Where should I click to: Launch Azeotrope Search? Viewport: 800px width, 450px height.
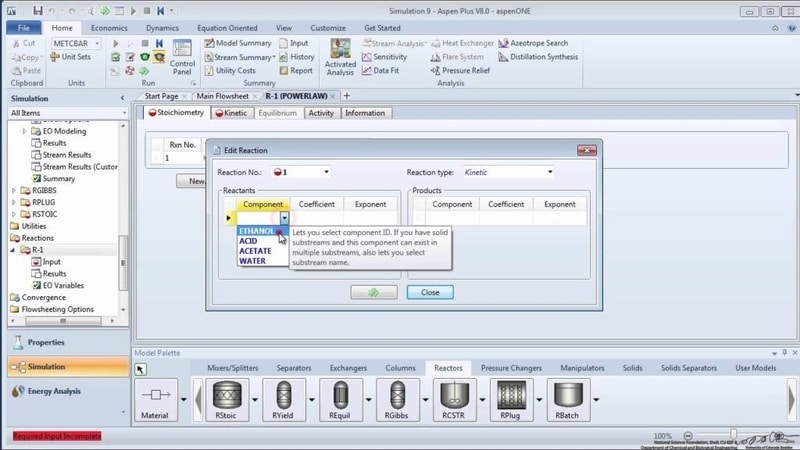pos(533,43)
